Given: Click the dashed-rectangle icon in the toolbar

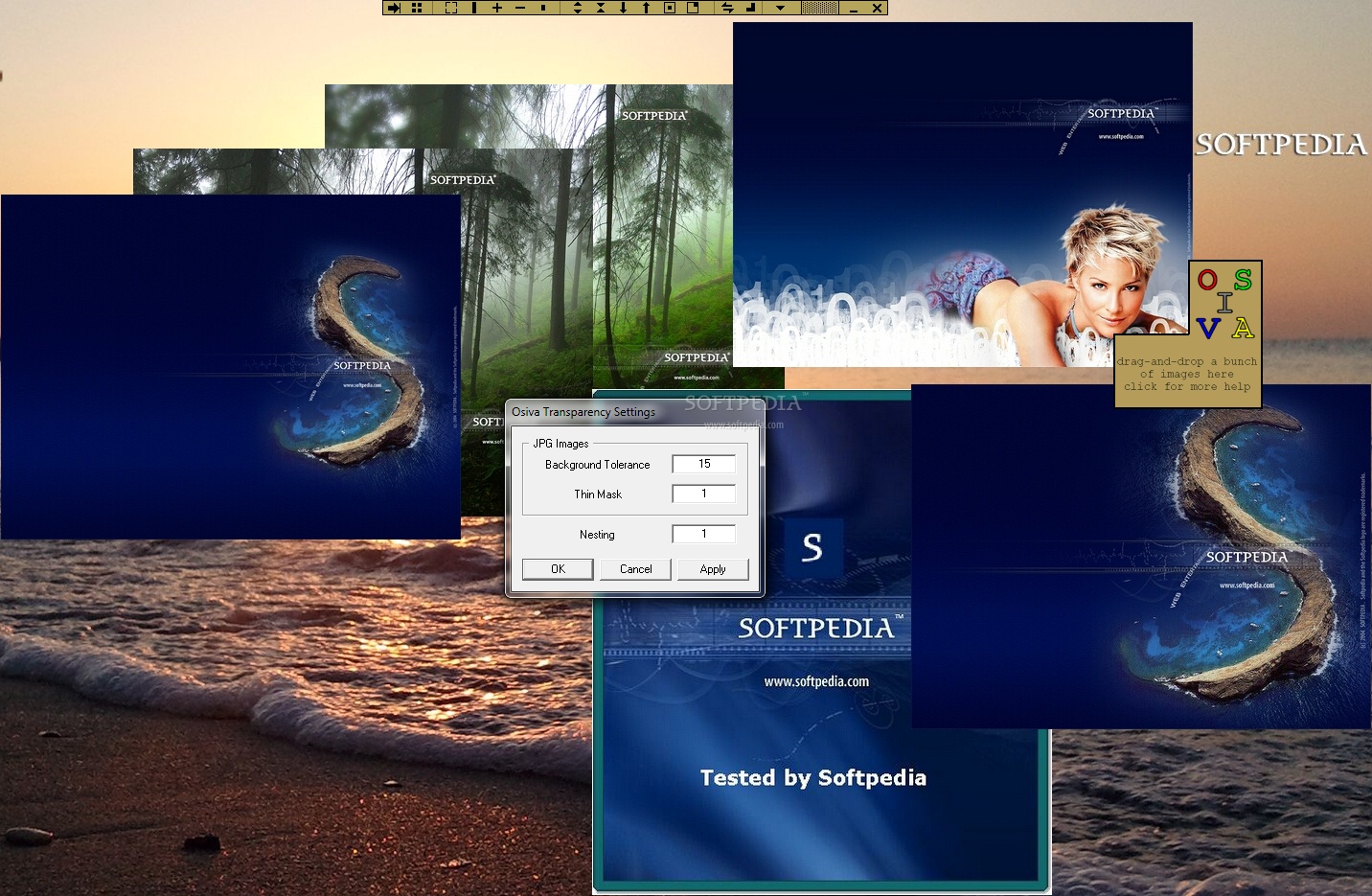Looking at the screenshot, I should click(x=451, y=8).
